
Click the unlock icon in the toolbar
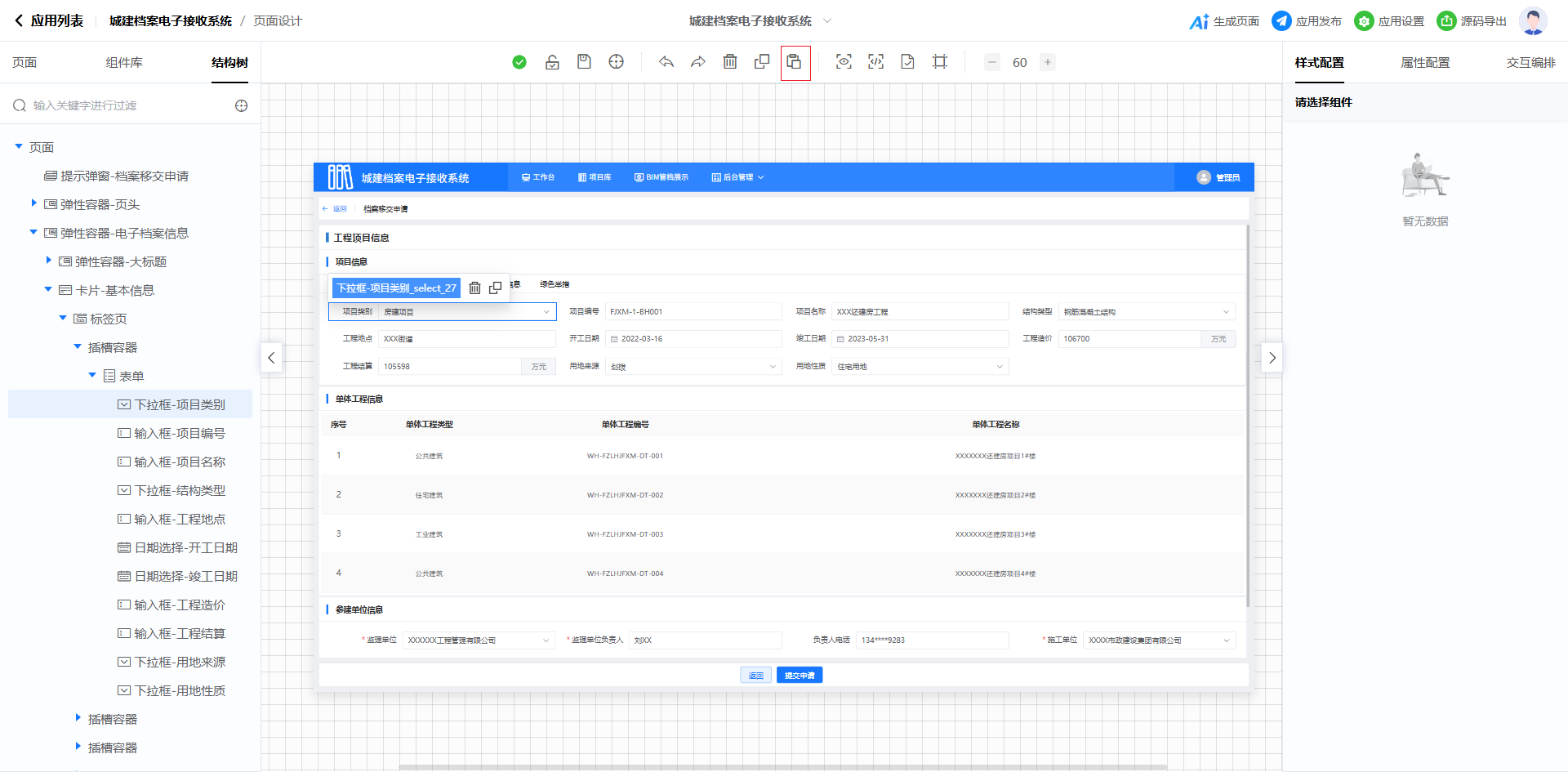coord(552,62)
